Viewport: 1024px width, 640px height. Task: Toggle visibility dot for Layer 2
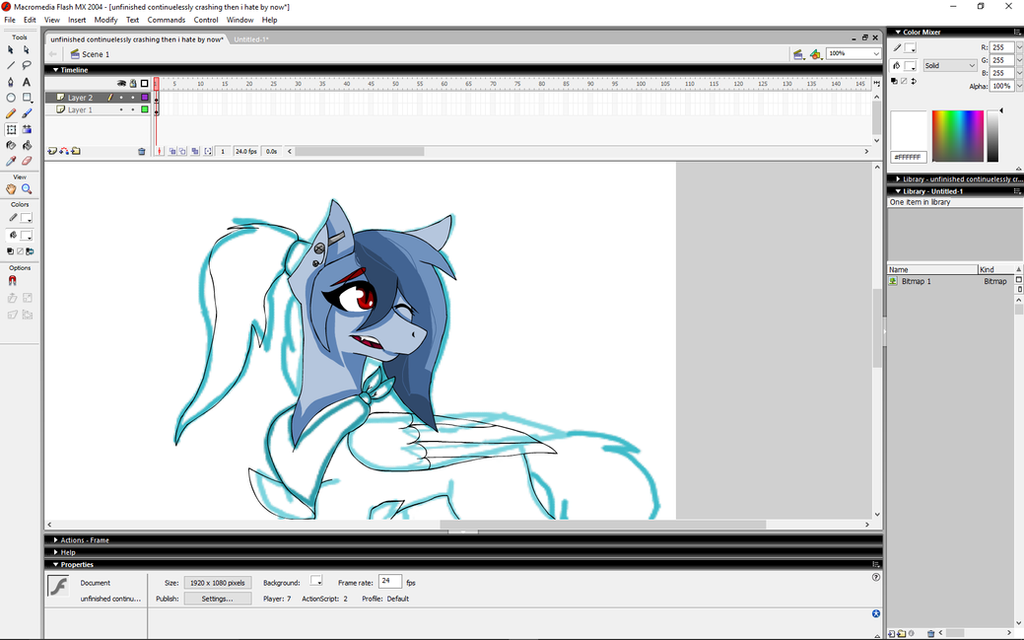point(121,97)
